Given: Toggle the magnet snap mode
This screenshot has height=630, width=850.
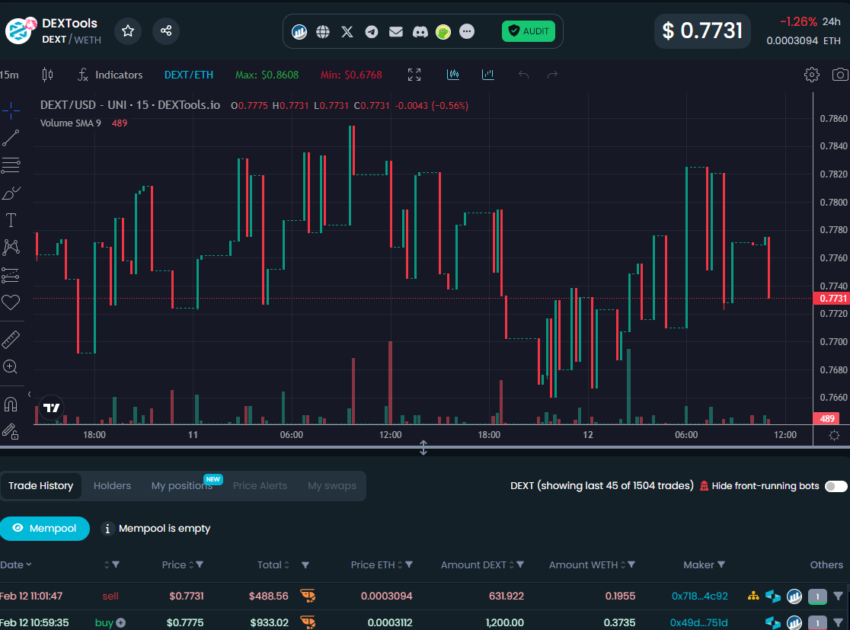Looking at the screenshot, I should 11,404.
